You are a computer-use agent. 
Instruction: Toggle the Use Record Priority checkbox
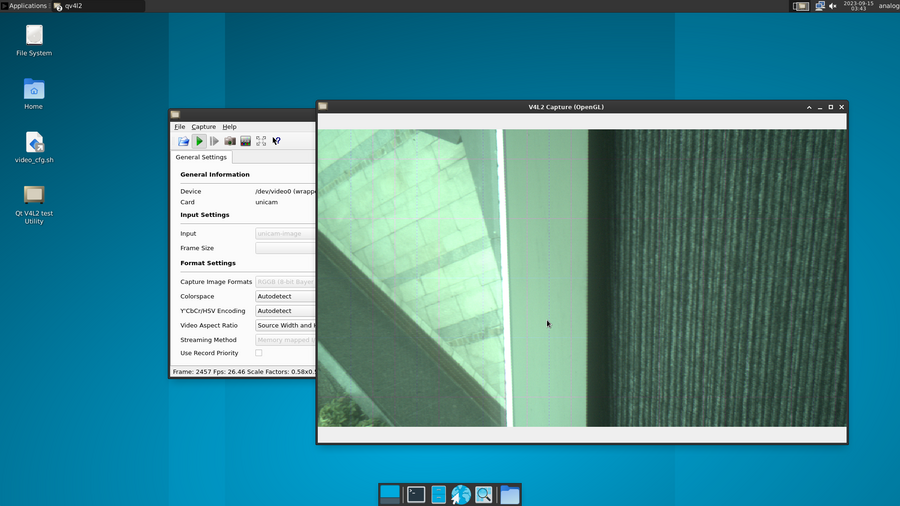[259, 353]
